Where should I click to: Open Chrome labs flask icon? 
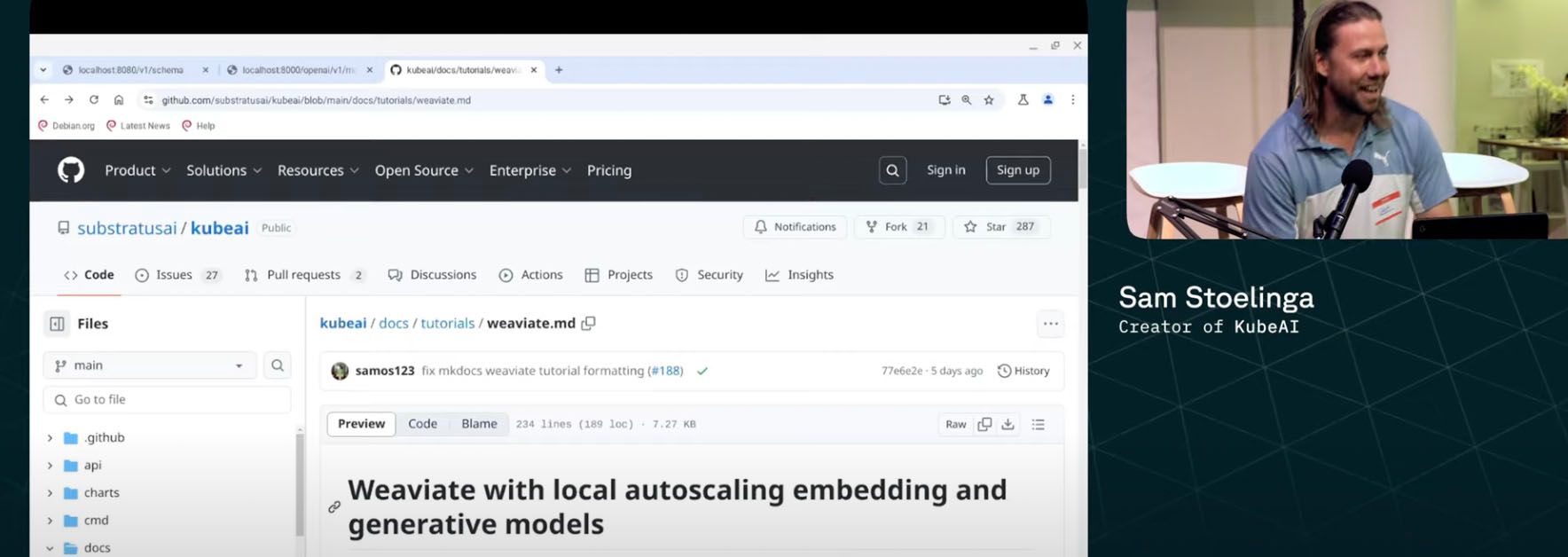click(1023, 100)
